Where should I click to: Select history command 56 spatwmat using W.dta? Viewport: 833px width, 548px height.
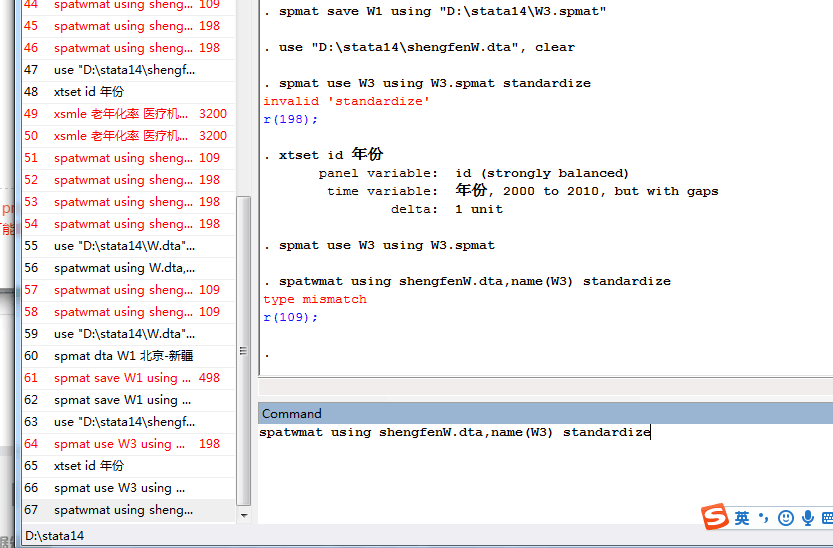129,268
